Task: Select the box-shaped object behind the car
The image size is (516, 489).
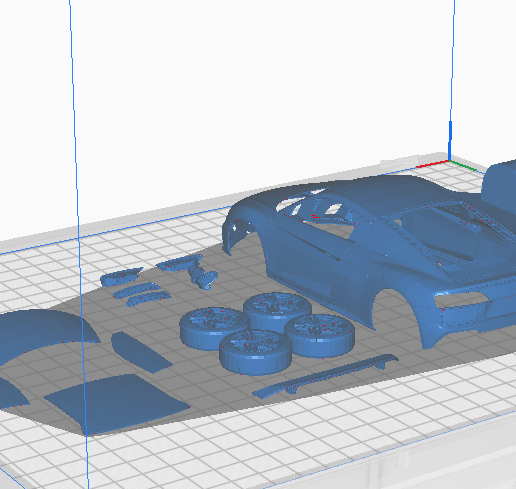Action: coord(499,187)
